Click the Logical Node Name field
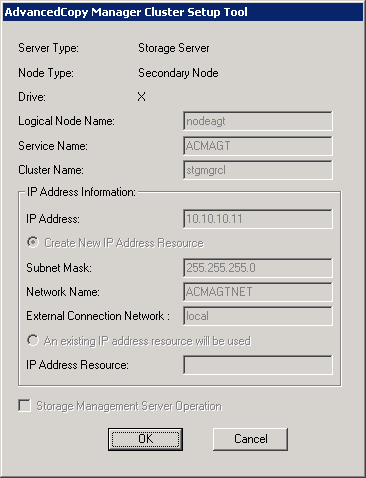Image resolution: width=366 pixels, height=478 pixels. click(258, 121)
